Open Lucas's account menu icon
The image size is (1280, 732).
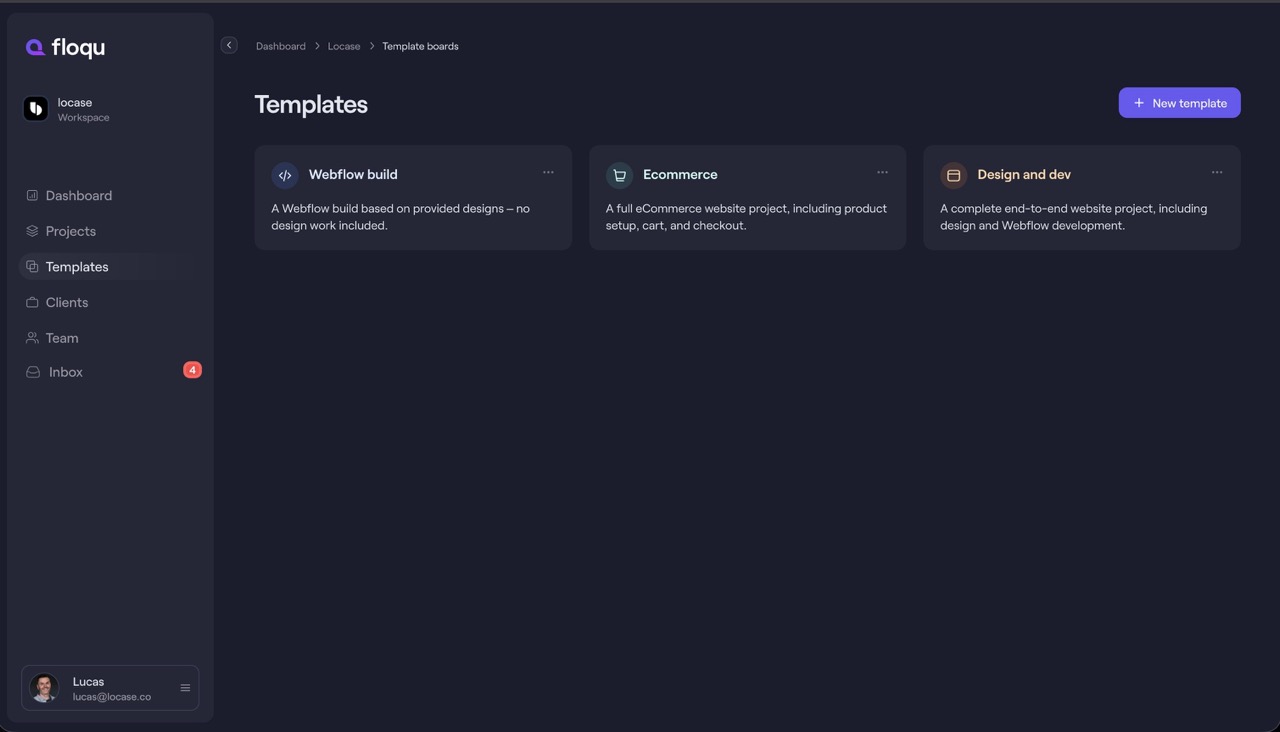coord(185,688)
